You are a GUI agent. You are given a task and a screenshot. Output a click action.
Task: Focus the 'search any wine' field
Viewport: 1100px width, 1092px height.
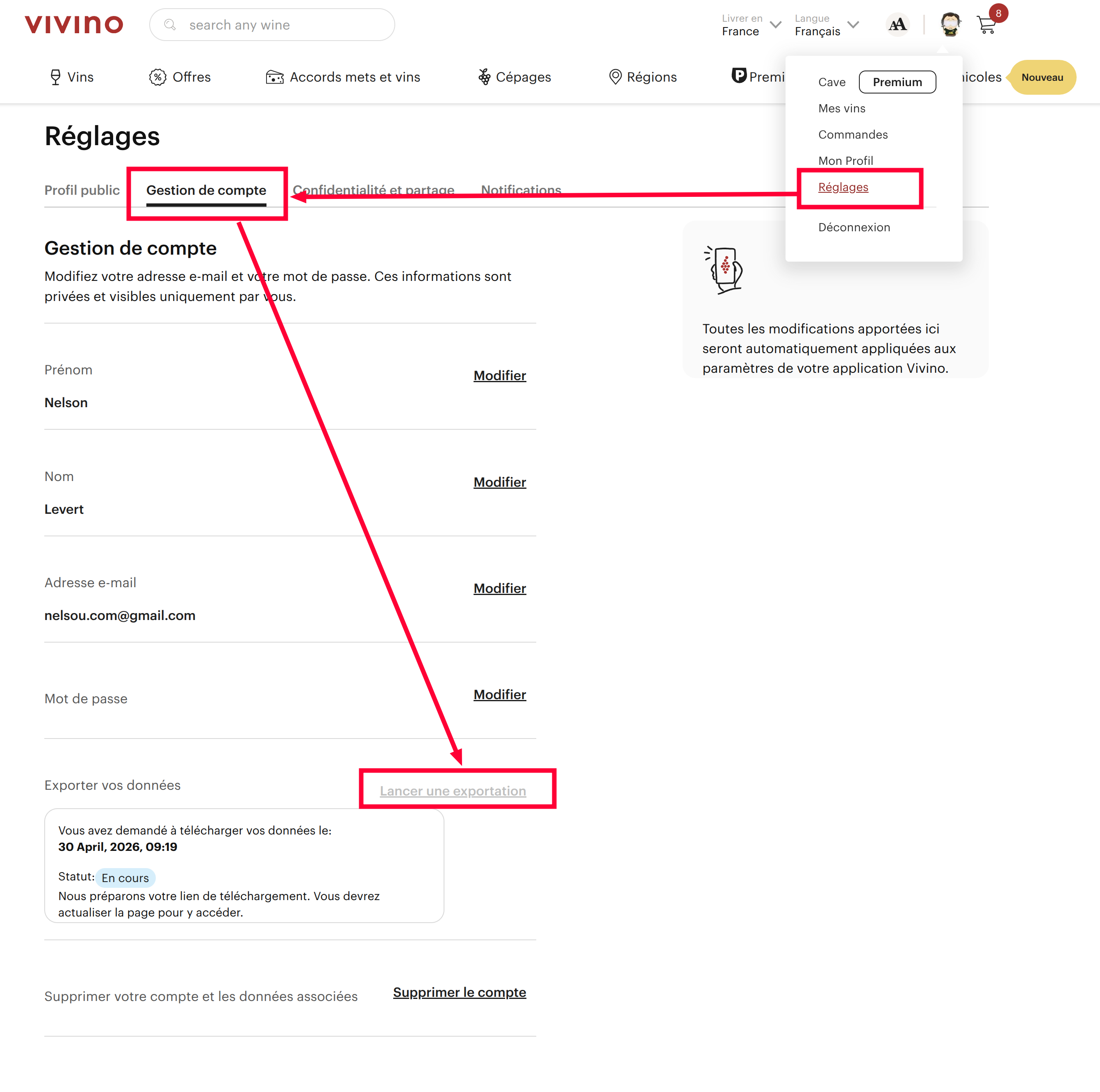272,25
